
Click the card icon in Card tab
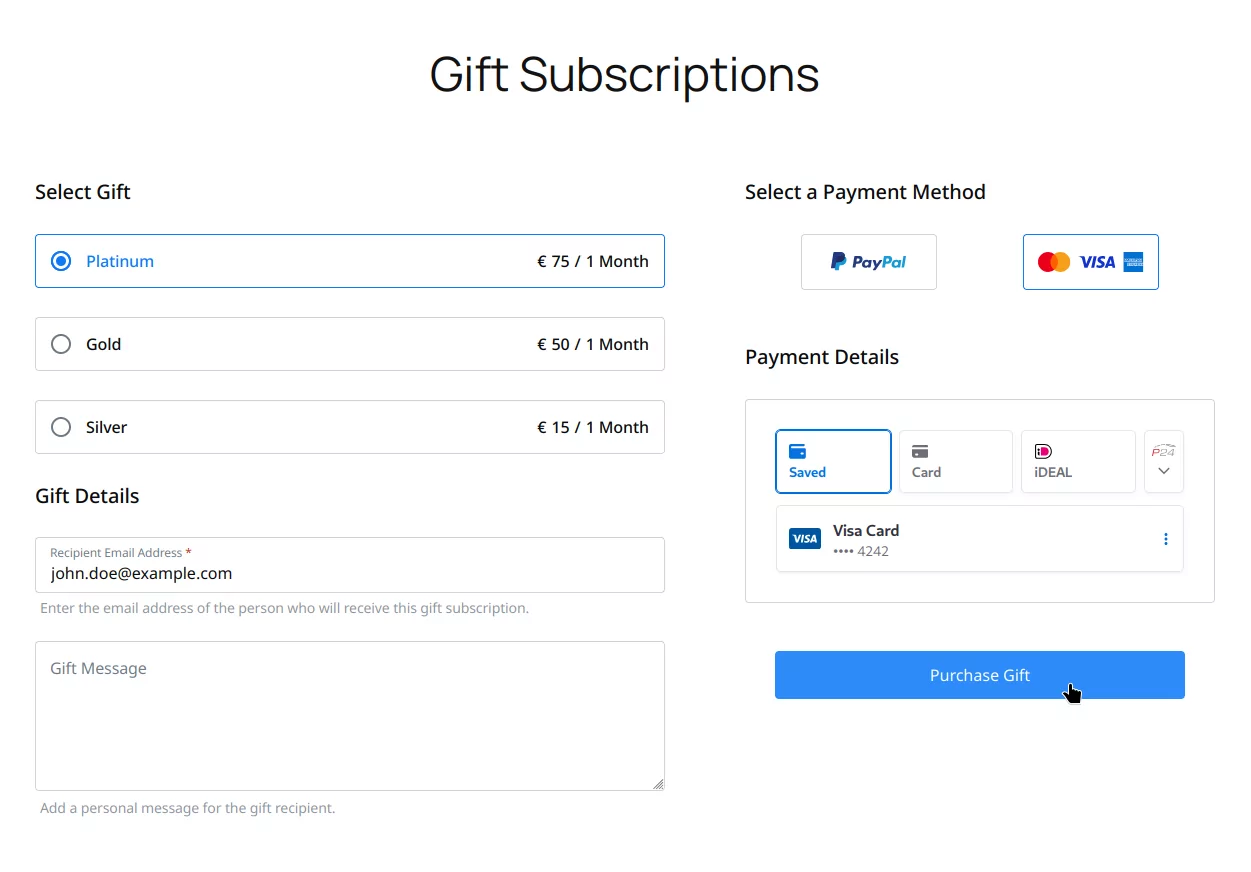(921, 452)
